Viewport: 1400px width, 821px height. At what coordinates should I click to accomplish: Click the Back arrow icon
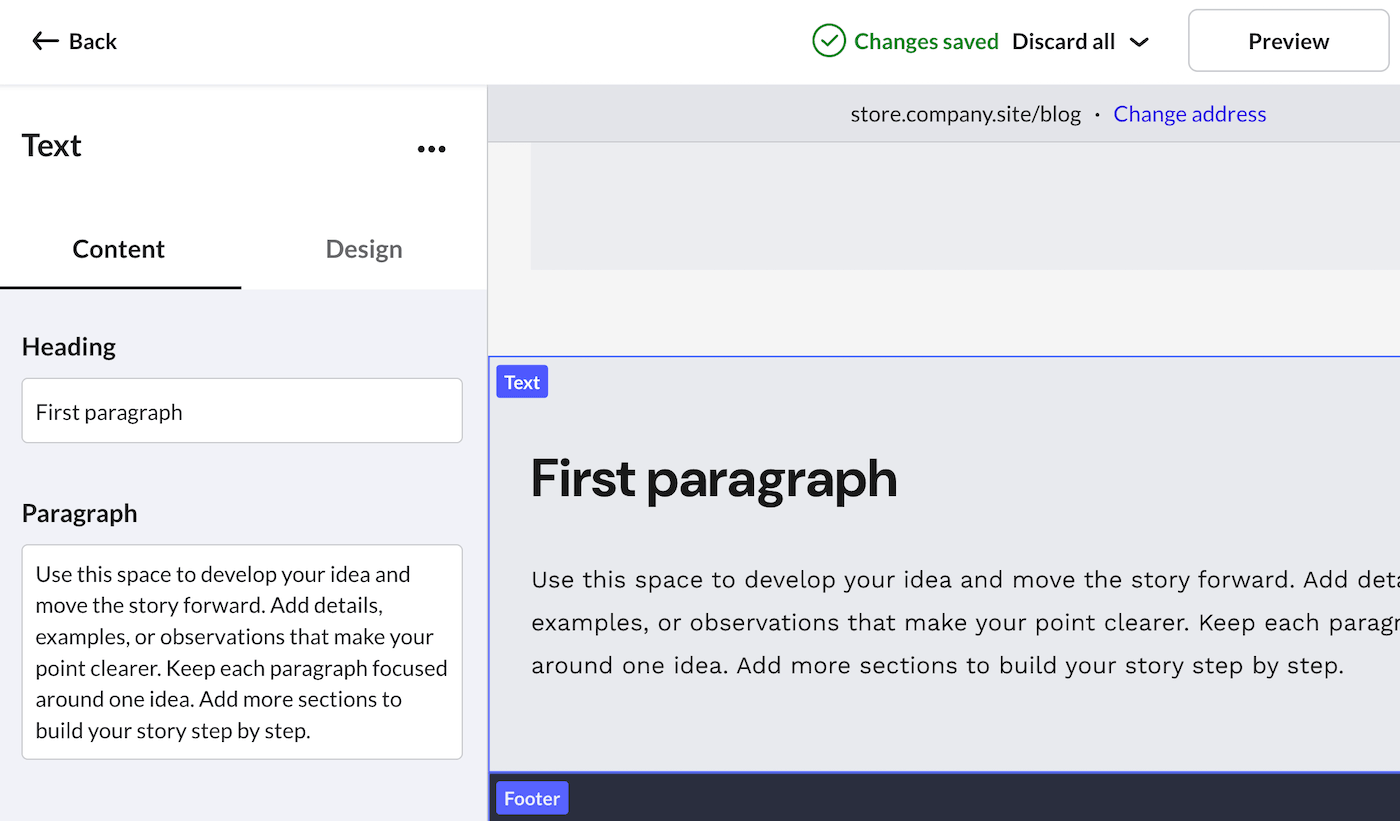point(45,41)
